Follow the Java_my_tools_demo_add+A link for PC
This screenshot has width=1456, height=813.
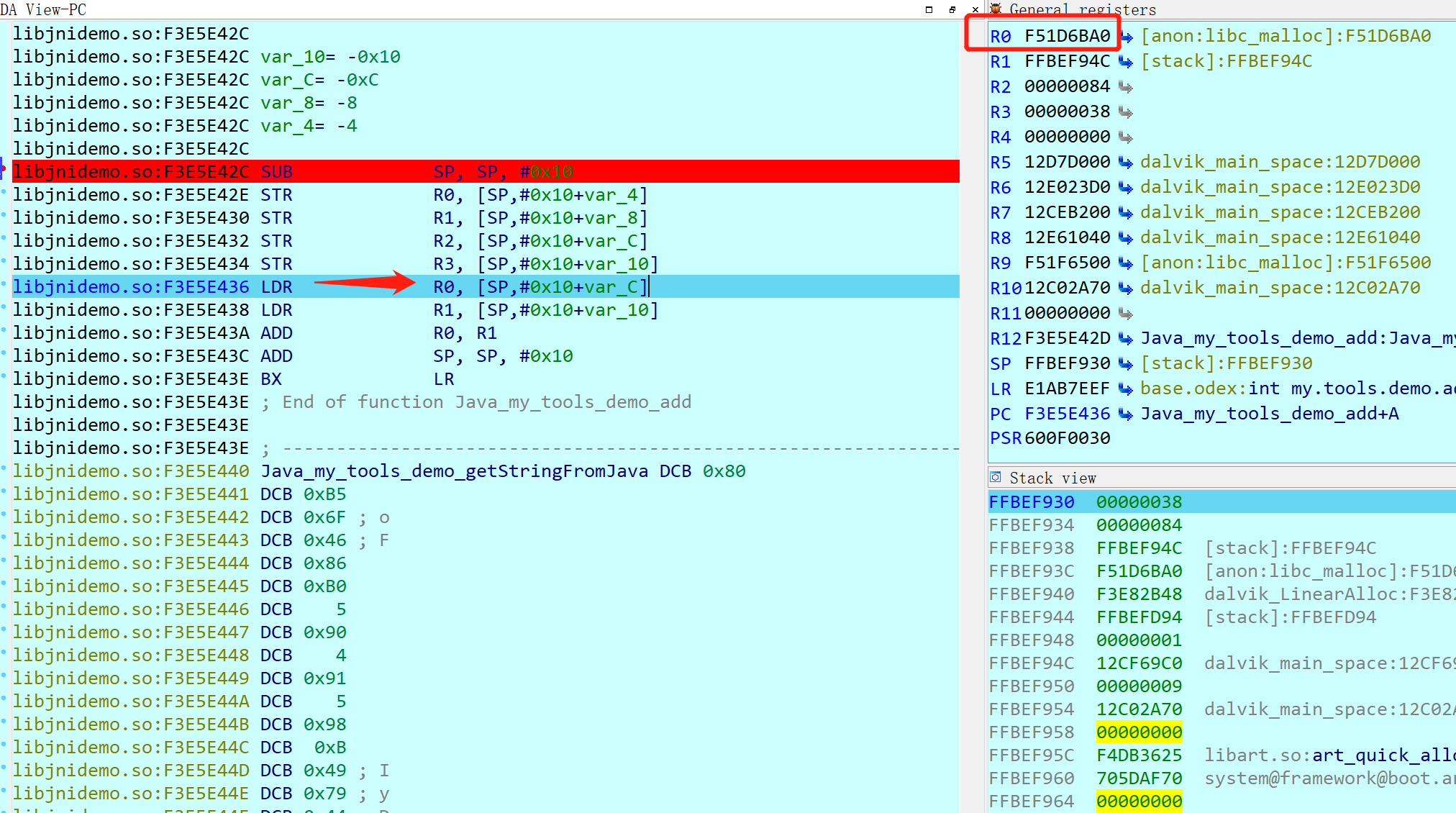[x=1269, y=414]
